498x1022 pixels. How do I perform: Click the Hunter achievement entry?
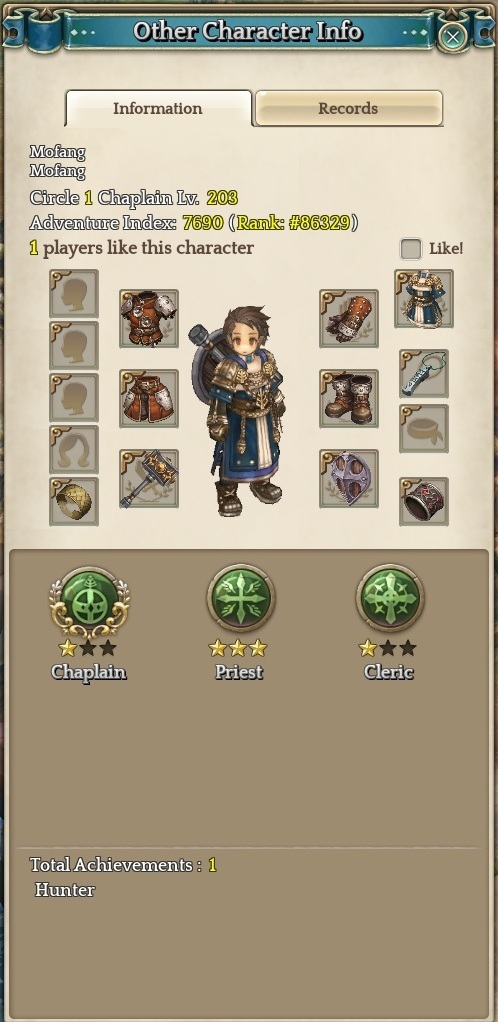click(65, 890)
